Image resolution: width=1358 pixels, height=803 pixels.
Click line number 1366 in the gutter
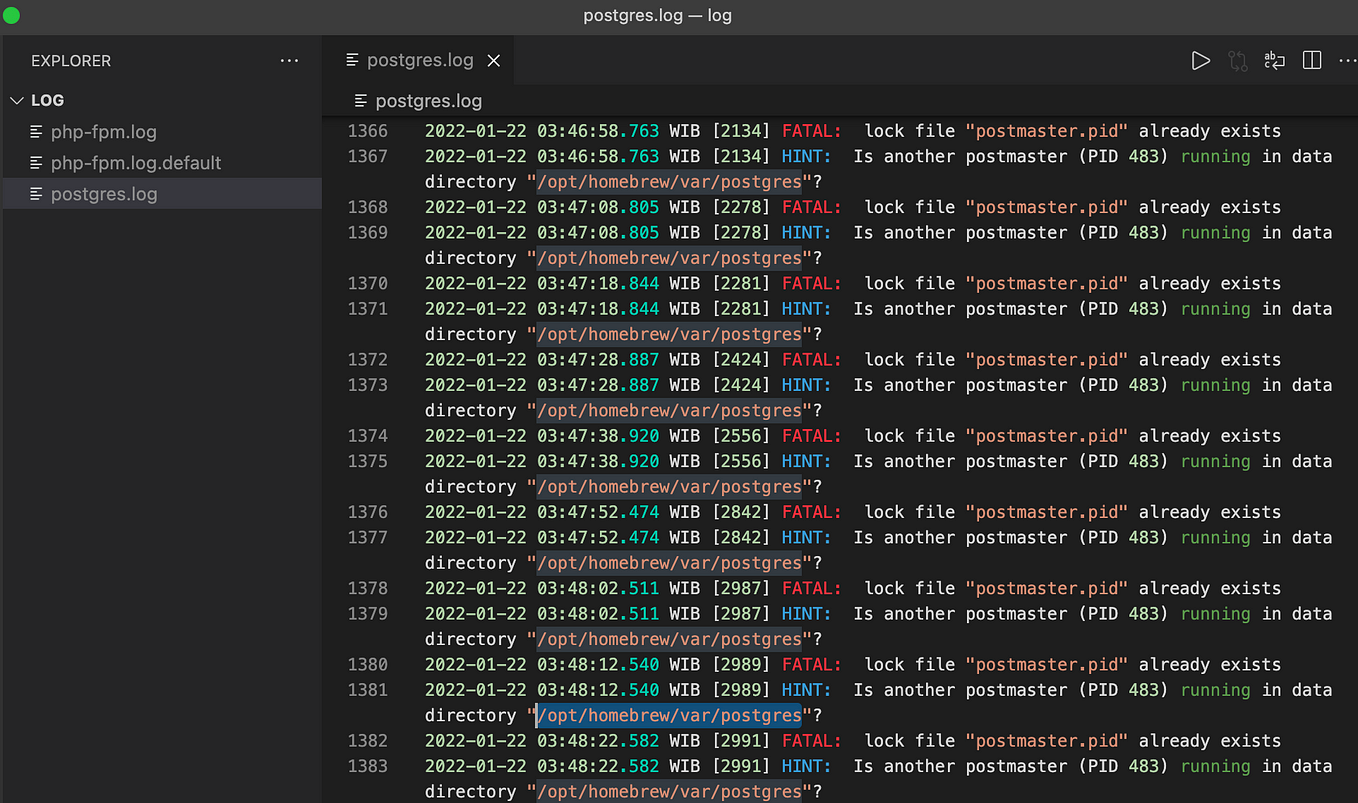pos(367,131)
